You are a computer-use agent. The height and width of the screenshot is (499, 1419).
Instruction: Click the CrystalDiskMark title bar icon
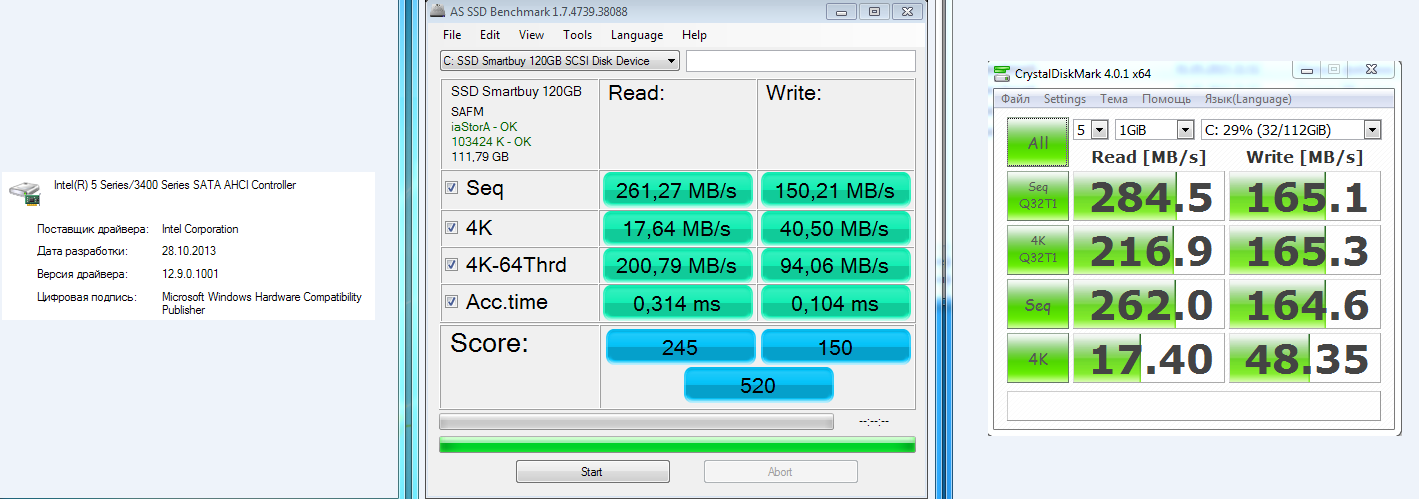[x=1001, y=73]
